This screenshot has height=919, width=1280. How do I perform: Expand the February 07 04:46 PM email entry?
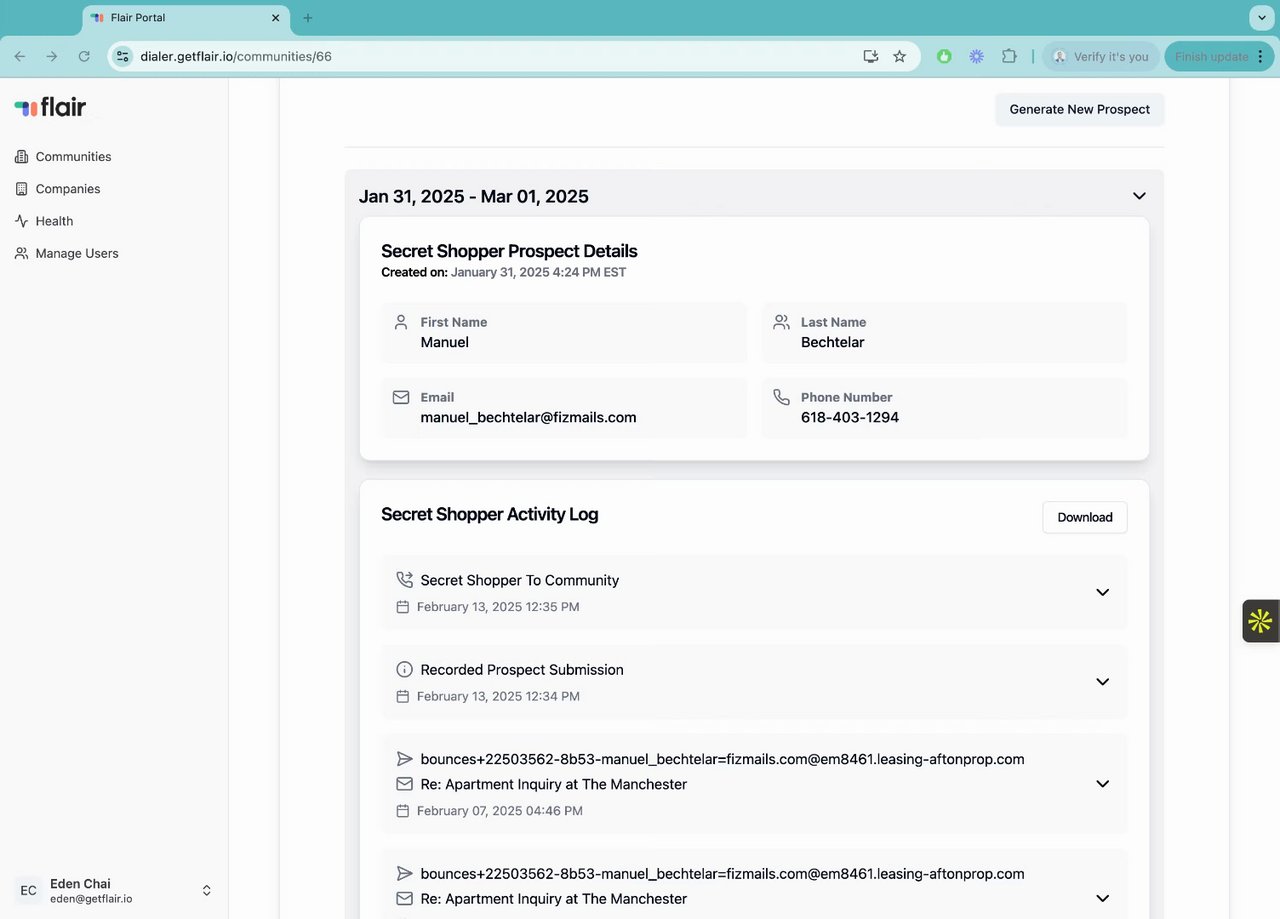coord(1102,784)
